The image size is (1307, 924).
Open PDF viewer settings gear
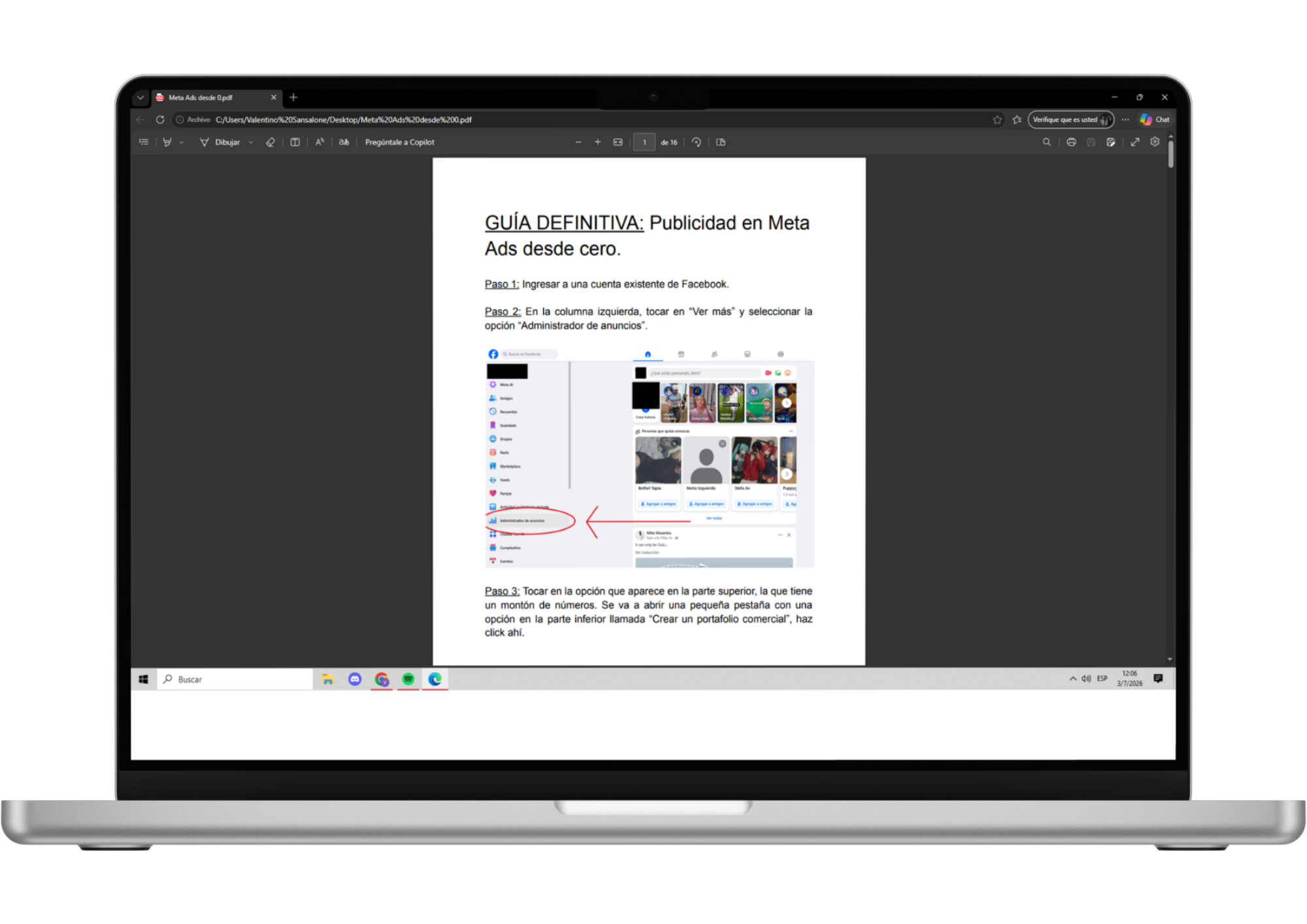click(1155, 142)
